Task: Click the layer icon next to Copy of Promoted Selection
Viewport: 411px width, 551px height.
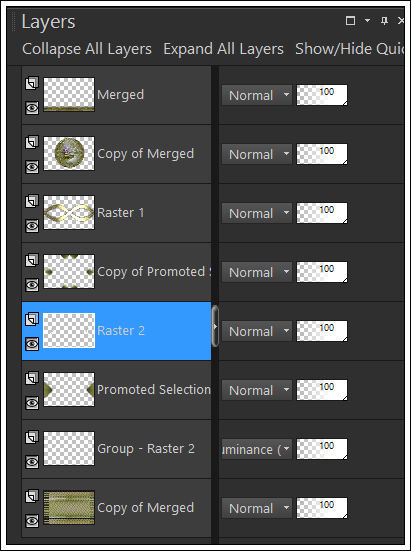Action: click(x=32, y=261)
